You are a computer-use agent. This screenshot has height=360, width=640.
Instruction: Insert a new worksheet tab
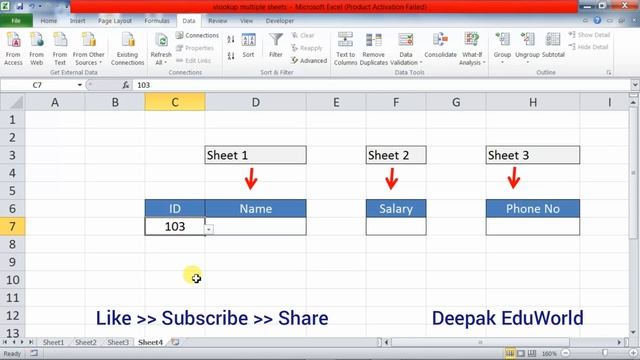(x=175, y=342)
